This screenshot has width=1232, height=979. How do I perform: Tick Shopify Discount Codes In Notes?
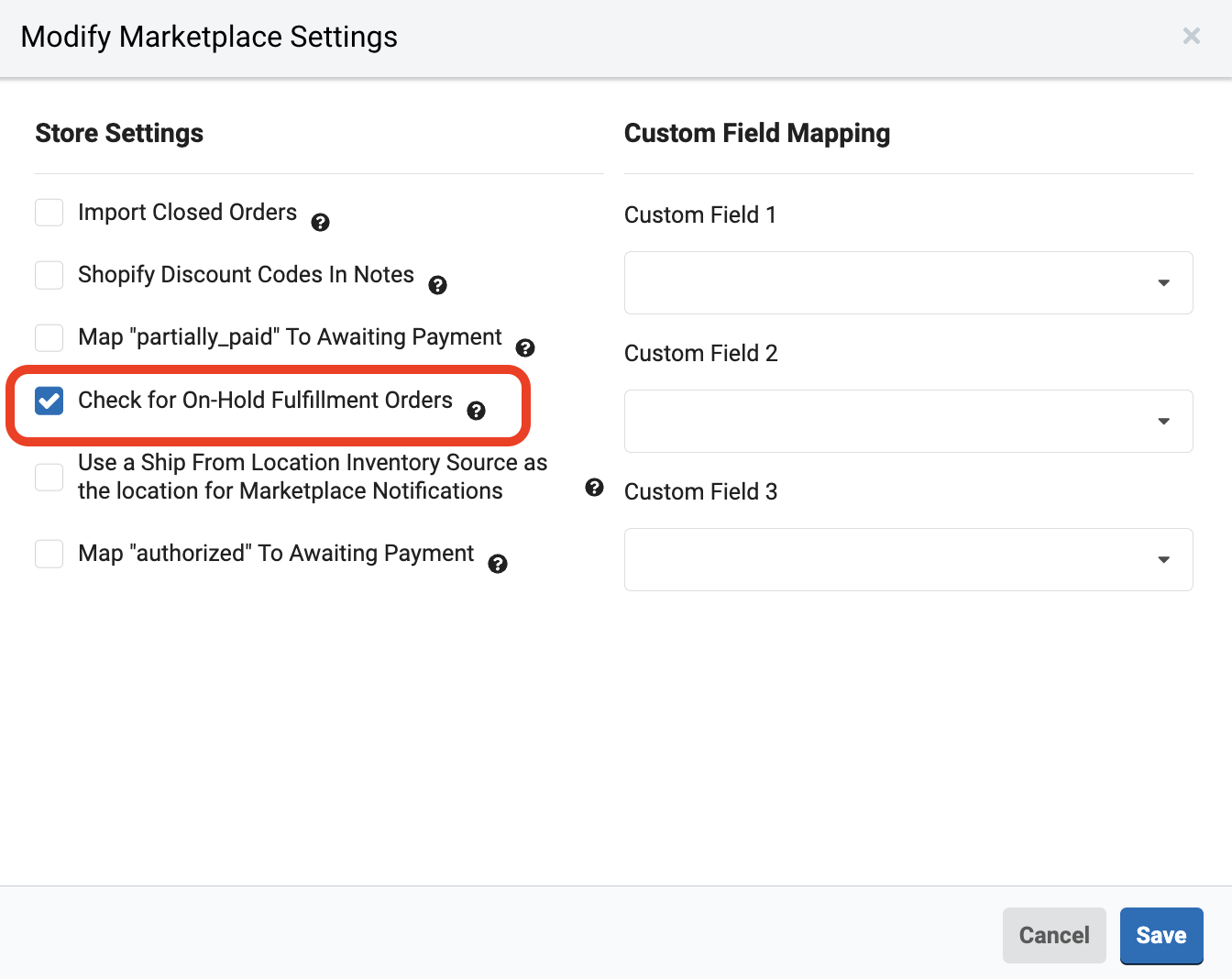click(x=49, y=275)
